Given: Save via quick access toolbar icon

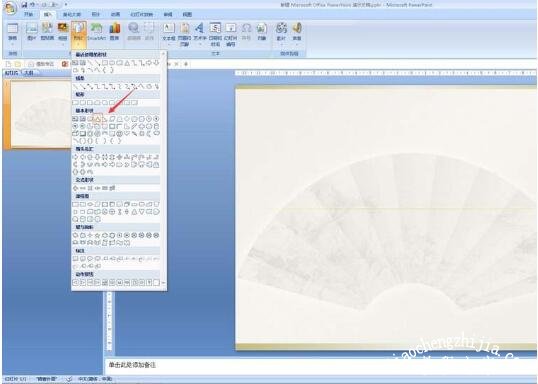Looking at the screenshot, I should [x=24, y=5].
